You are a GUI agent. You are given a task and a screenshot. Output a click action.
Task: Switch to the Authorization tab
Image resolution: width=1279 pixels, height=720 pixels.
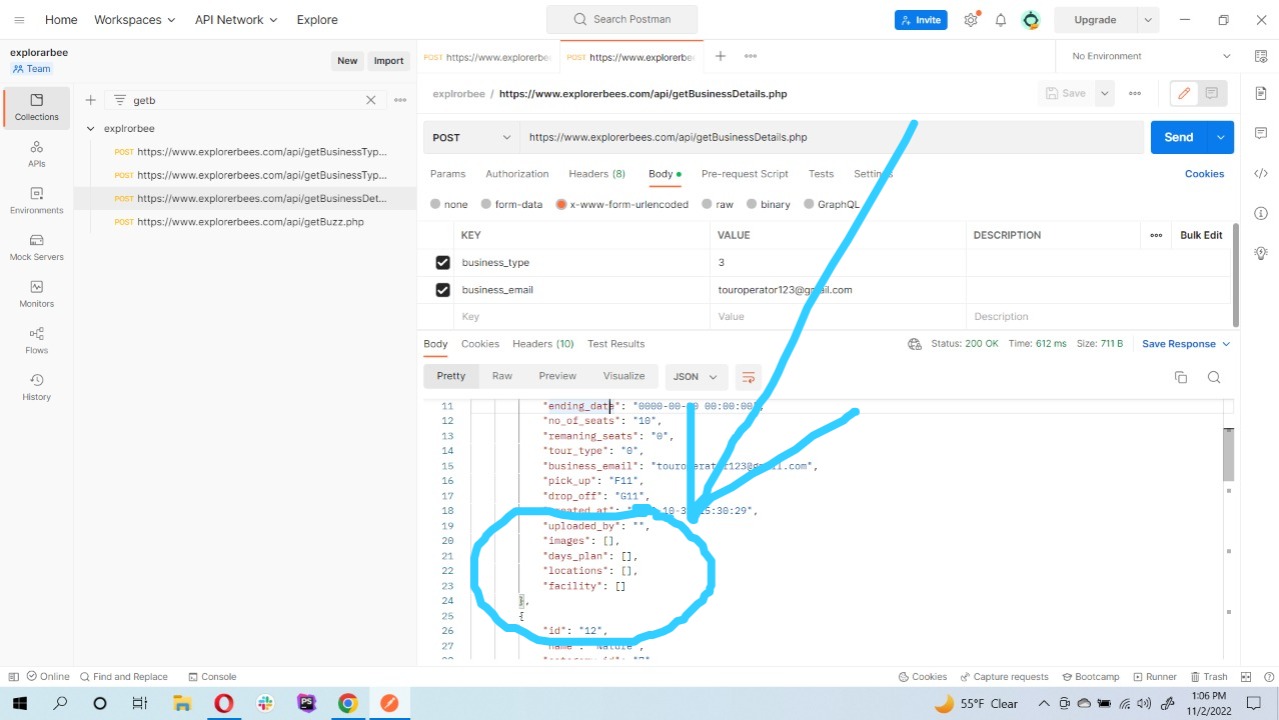pos(517,174)
